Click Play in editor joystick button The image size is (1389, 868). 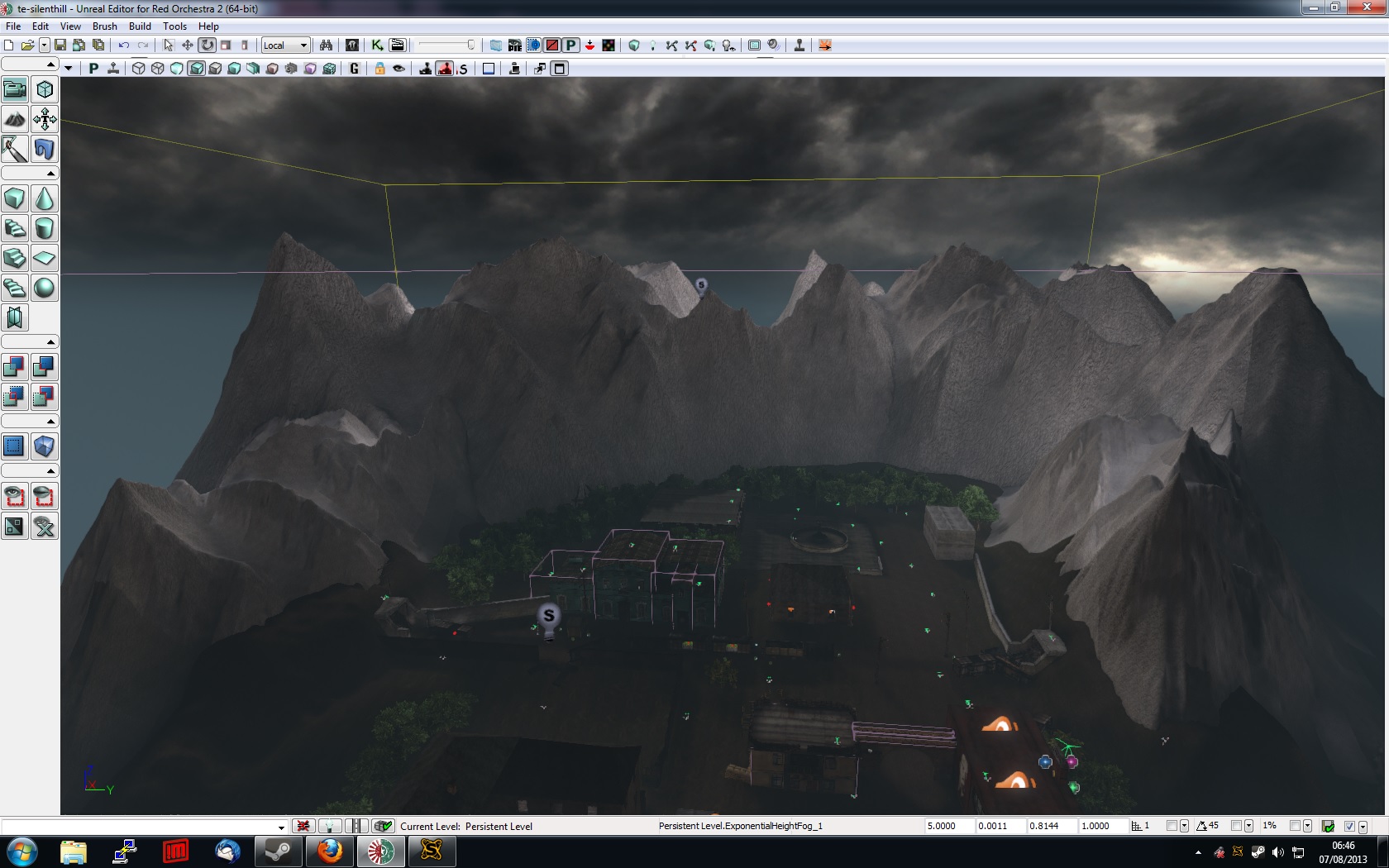[800, 45]
